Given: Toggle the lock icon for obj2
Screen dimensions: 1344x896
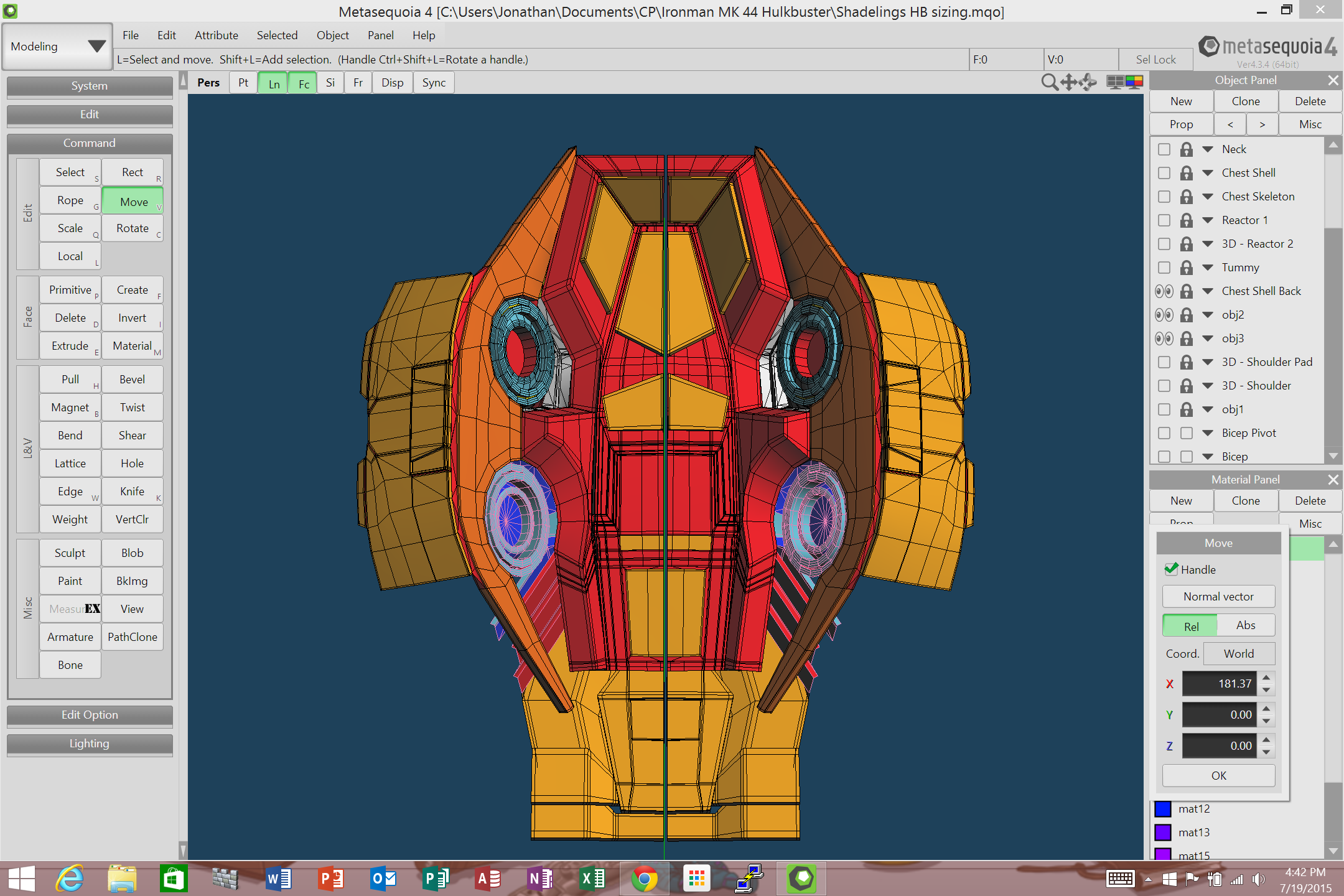Looking at the screenshot, I should pos(1187,315).
